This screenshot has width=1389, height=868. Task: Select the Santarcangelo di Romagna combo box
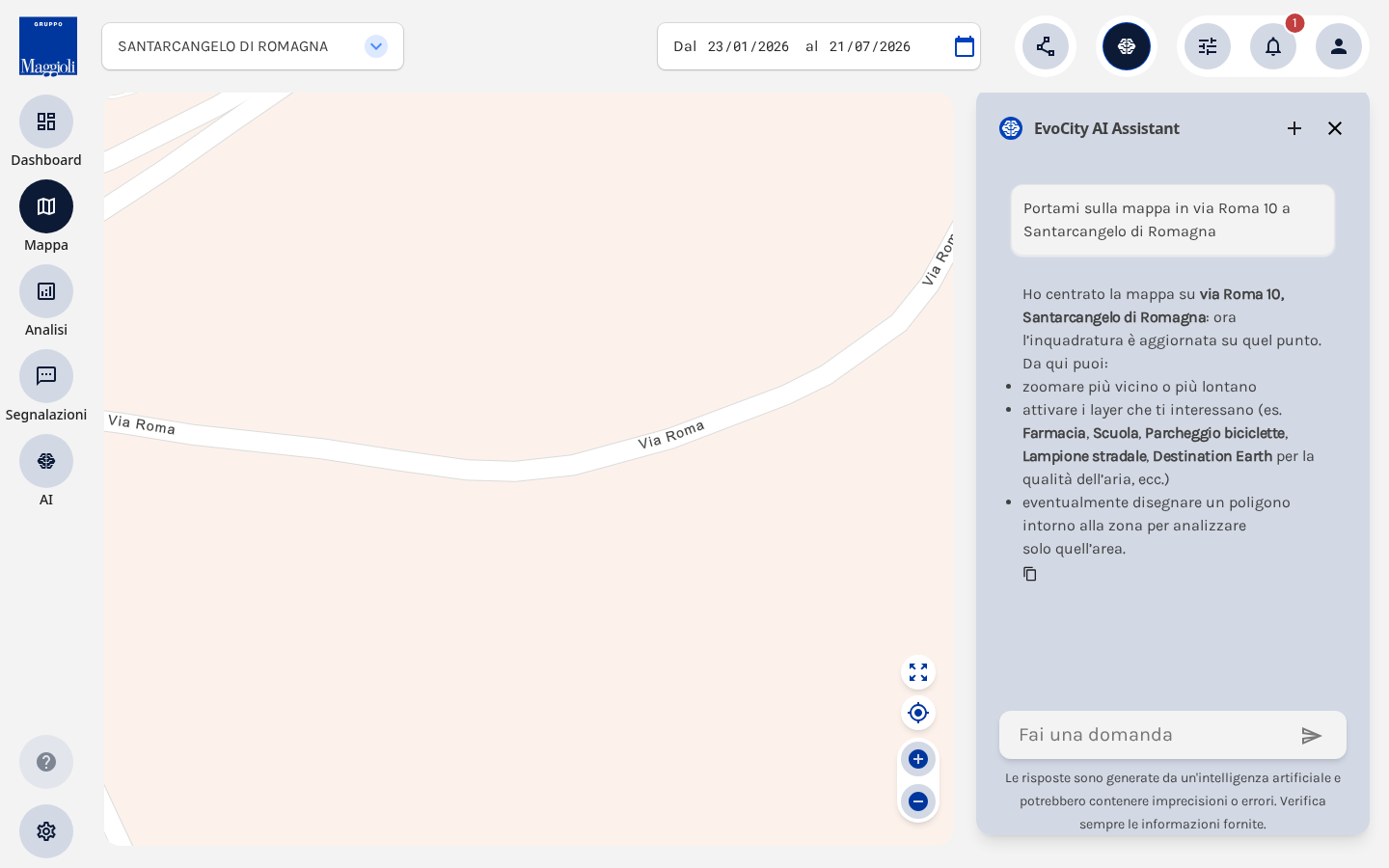[x=253, y=46]
